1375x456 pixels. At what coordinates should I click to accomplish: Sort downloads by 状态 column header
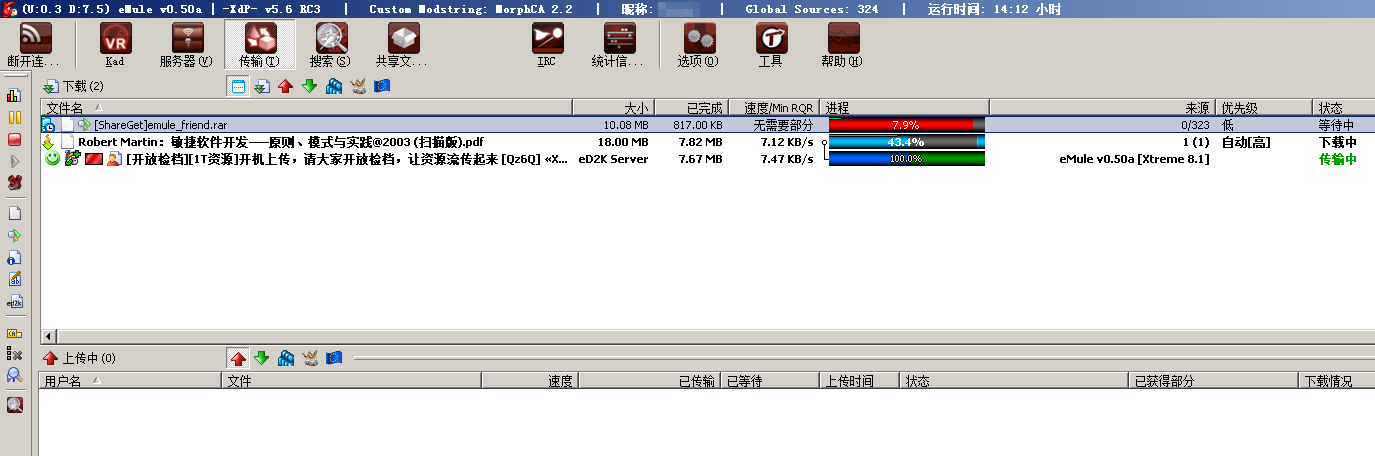tap(1343, 107)
